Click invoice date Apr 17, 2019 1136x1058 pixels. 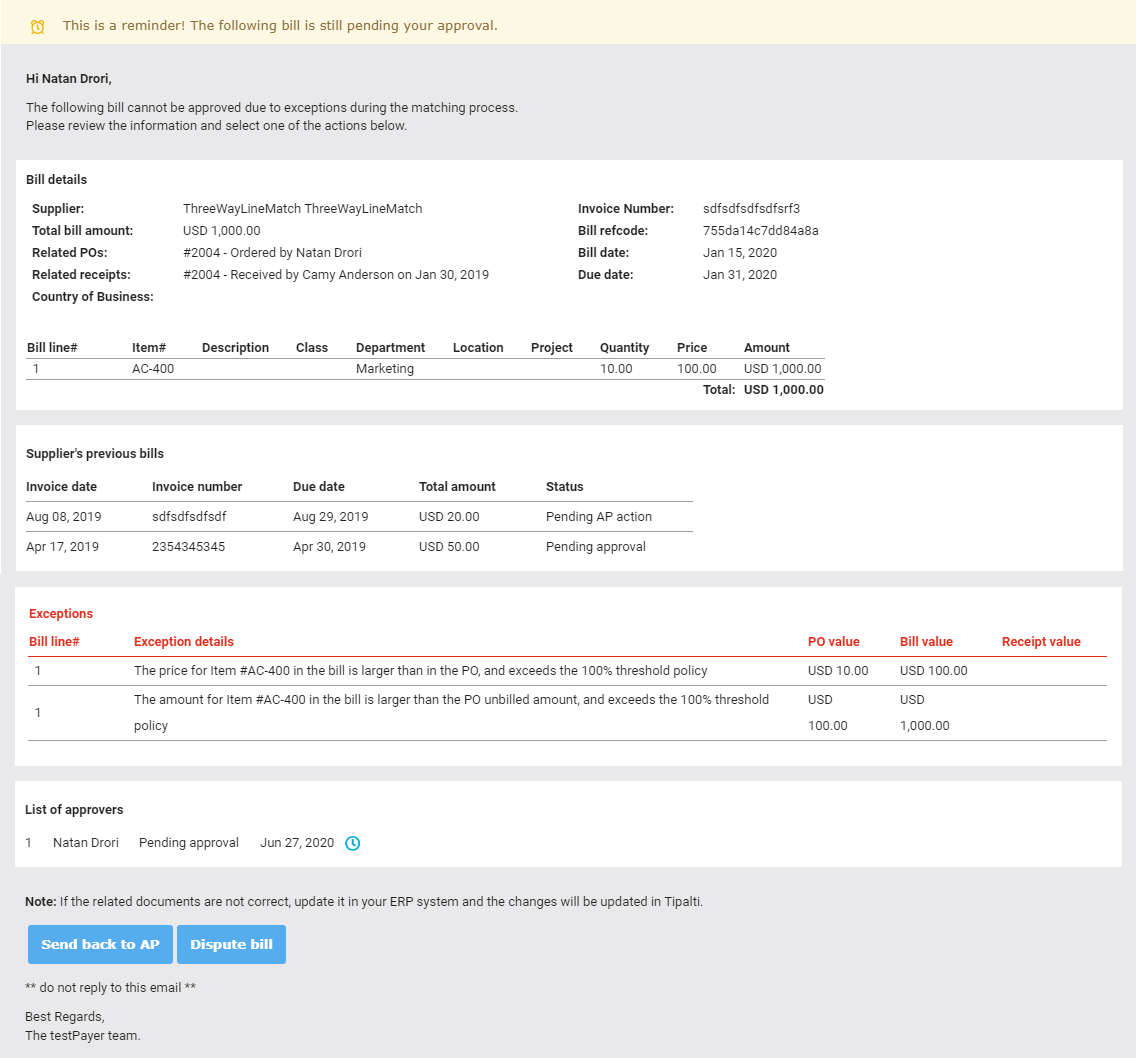tap(62, 546)
